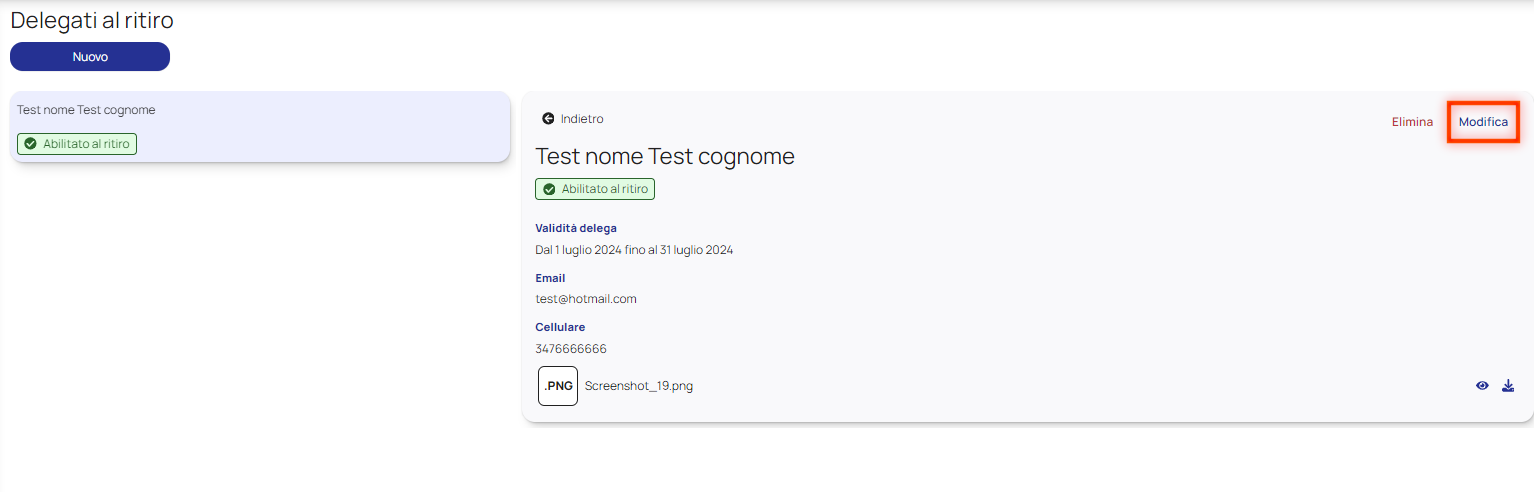Image resolution: width=1534 pixels, height=492 pixels.
Task: Click the test@hotmail.com email address
Action: [x=586, y=299]
